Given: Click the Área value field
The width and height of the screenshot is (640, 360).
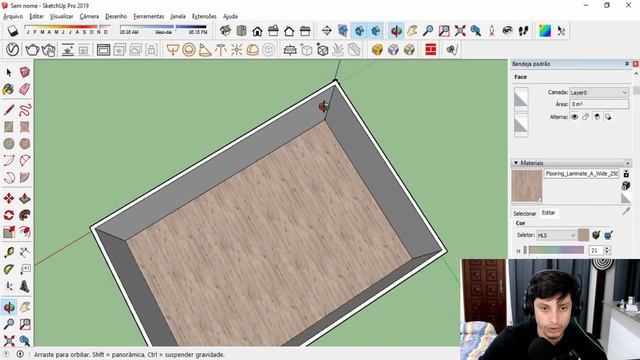Looking at the screenshot, I should (599, 104).
